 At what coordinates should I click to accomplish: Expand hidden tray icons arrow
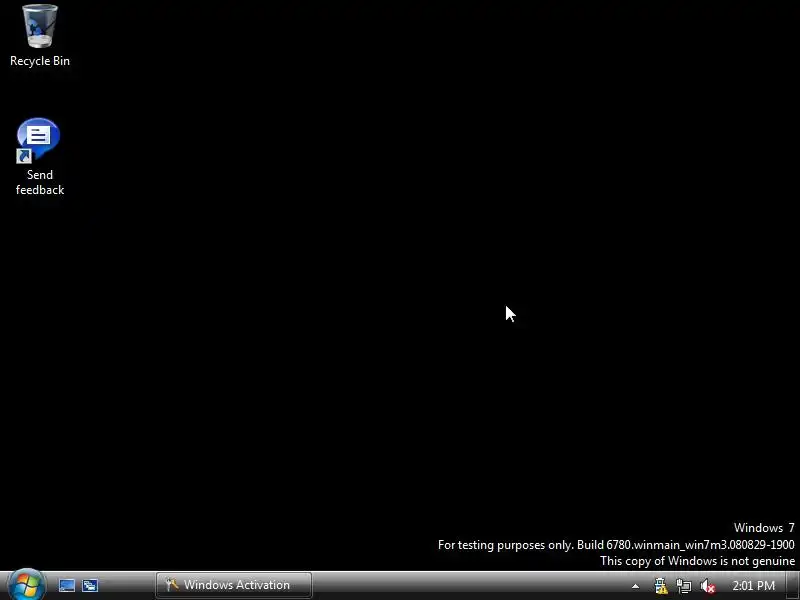635,586
